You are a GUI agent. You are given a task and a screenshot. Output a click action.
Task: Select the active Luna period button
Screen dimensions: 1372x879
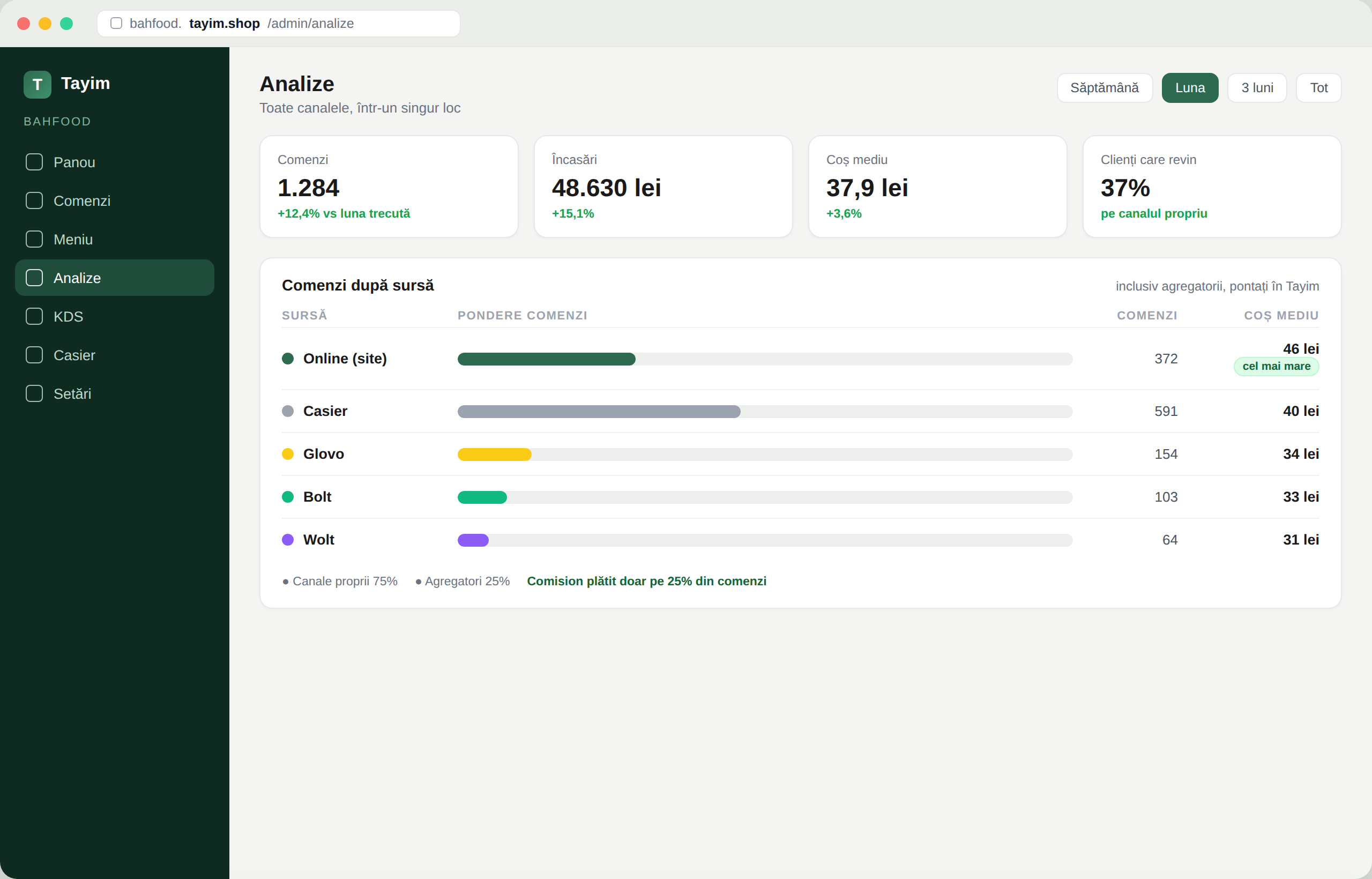pos(1190,88)
